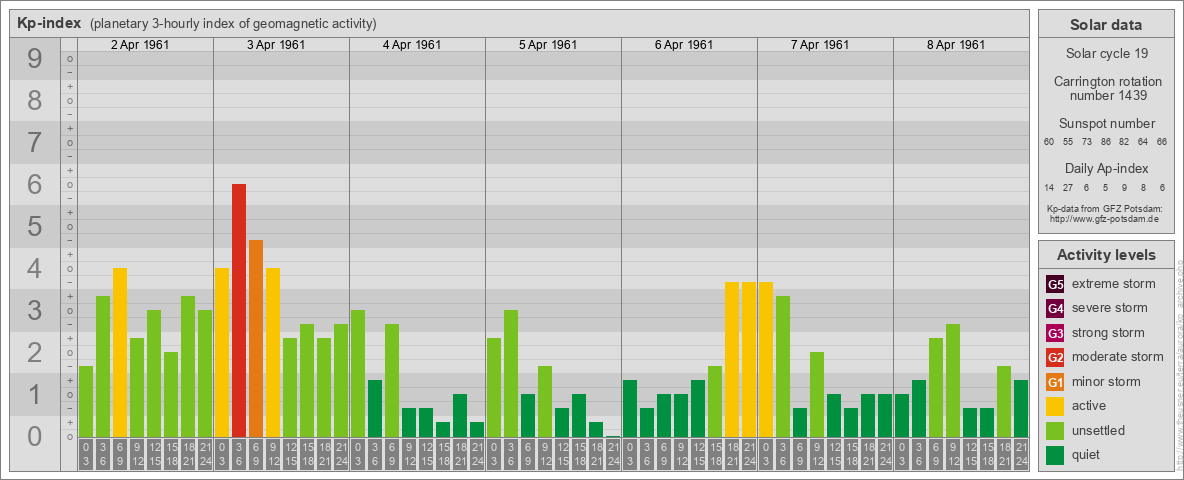Click the dark green 'quiet' legend swatch
Image resolution: width=1184 pixels, height=480 pixels.
[x=1056, y=454]
